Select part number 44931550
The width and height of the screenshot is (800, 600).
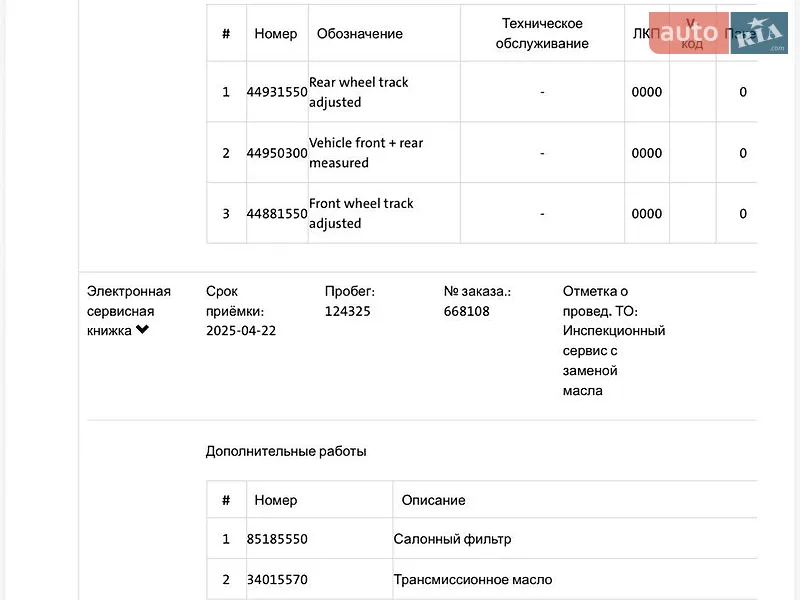click(x=277, y=92)
